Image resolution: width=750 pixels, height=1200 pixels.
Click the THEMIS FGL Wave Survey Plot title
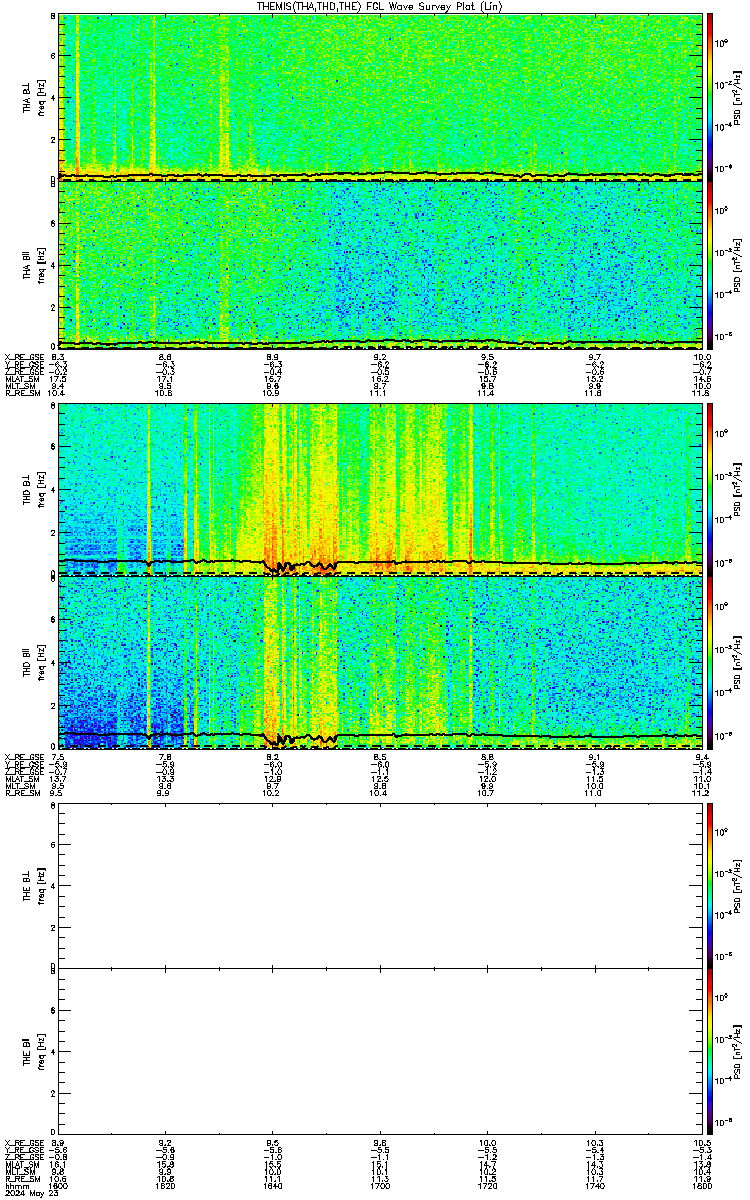click(380, 6)
